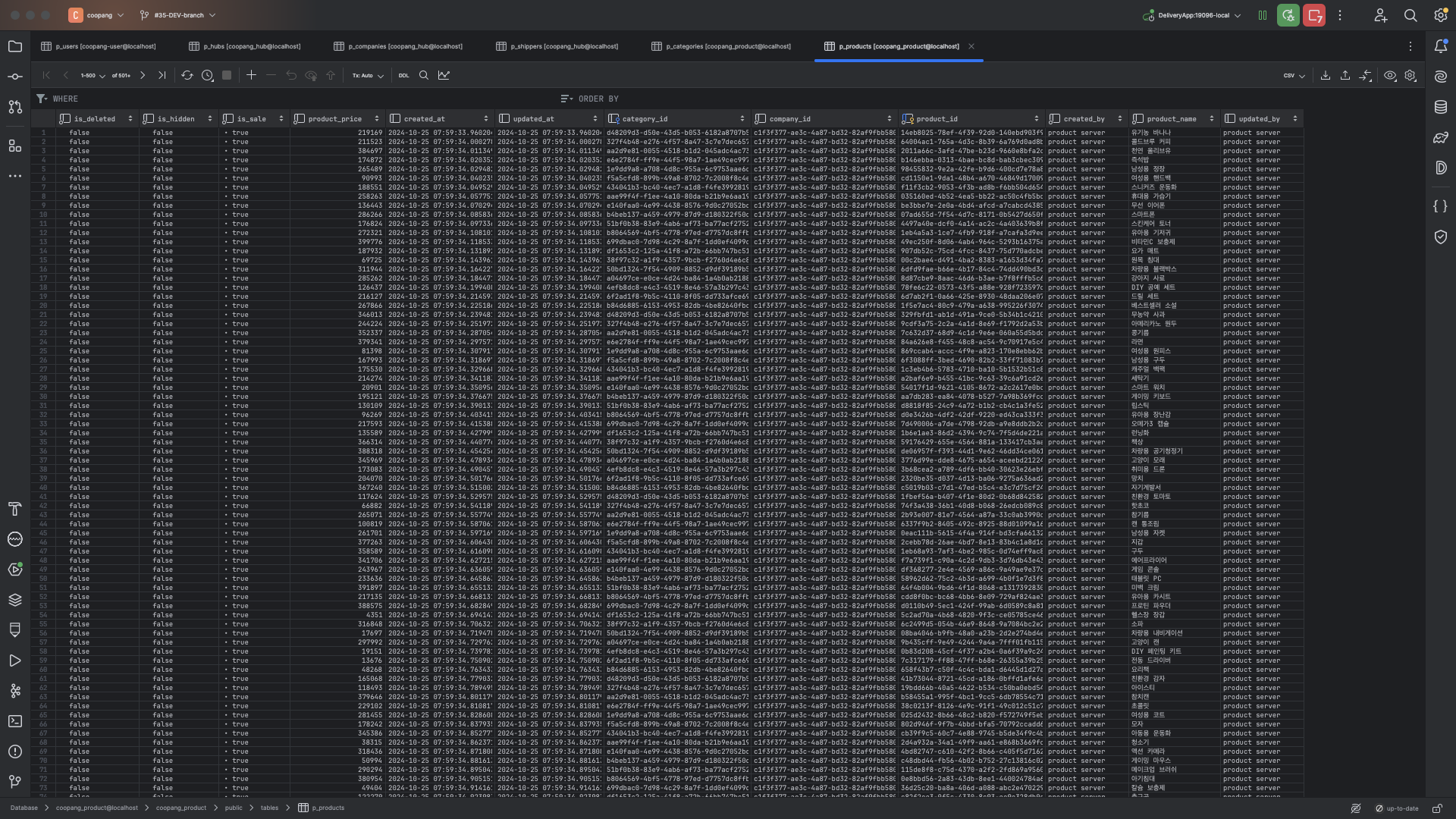Screen dimensions: 1456x819
Task: Toggle read-only lock icon in status bar
Action: pyautogui.click(x=1437, y=808)
